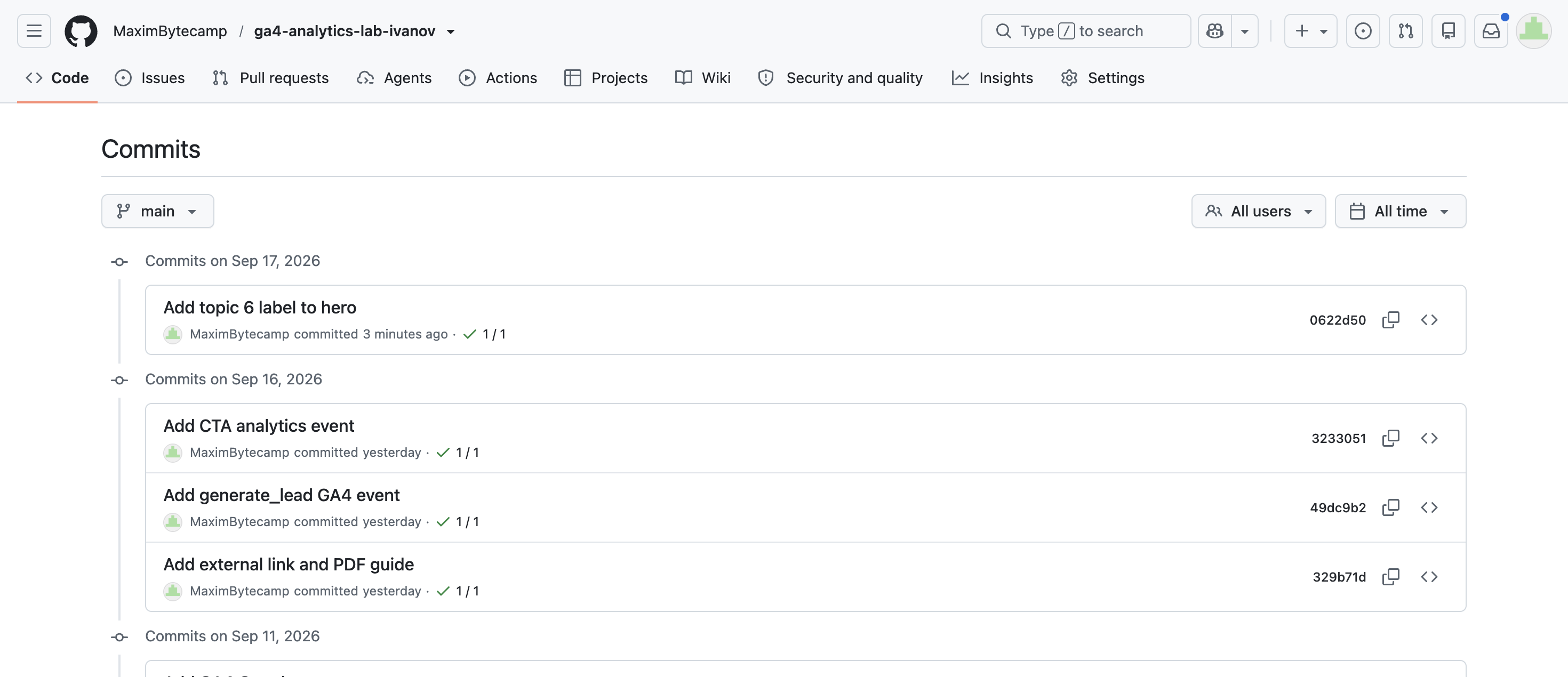Switch to the Code tab
Image resolution: width=1568 pixels, height=677 pixels.
tap(57, 78)
